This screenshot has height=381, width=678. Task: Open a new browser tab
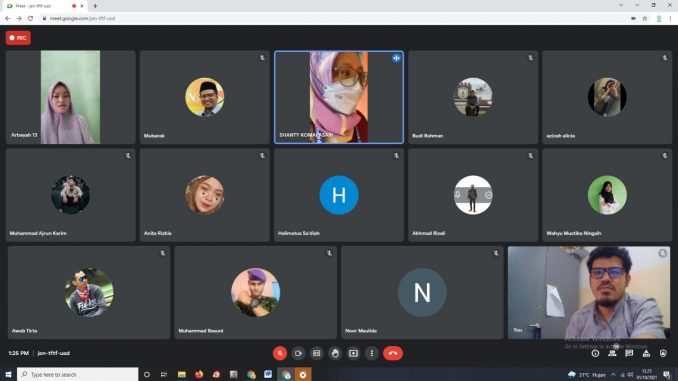coord(95,6)
